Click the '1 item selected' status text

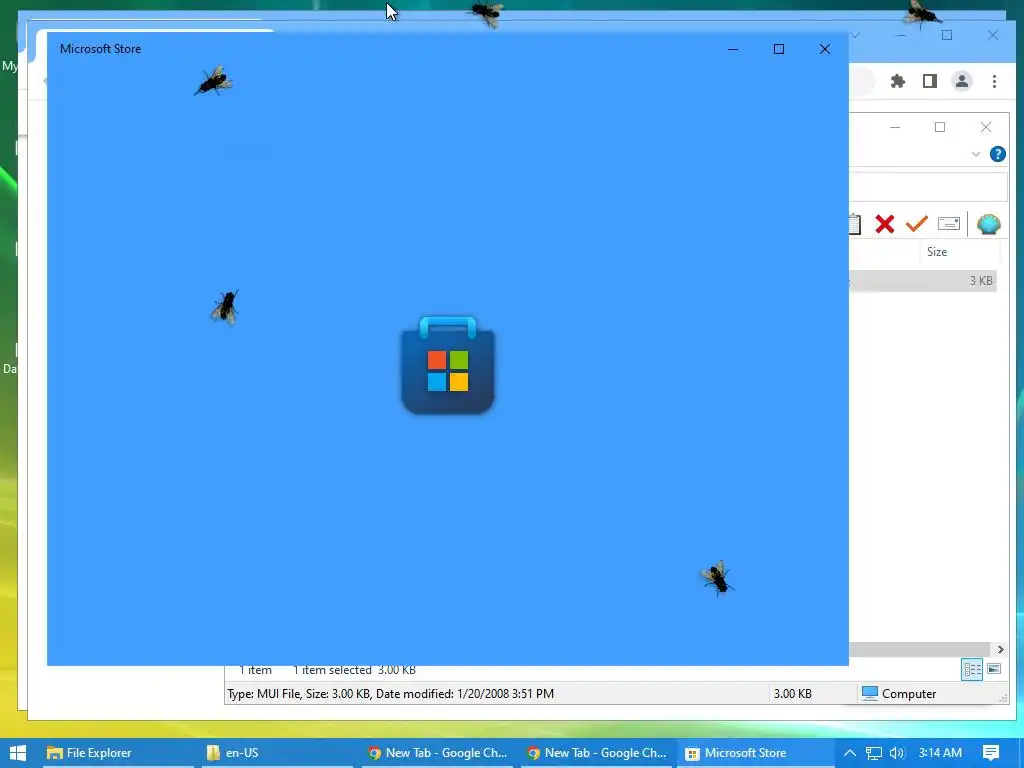[x=332, y=670]
